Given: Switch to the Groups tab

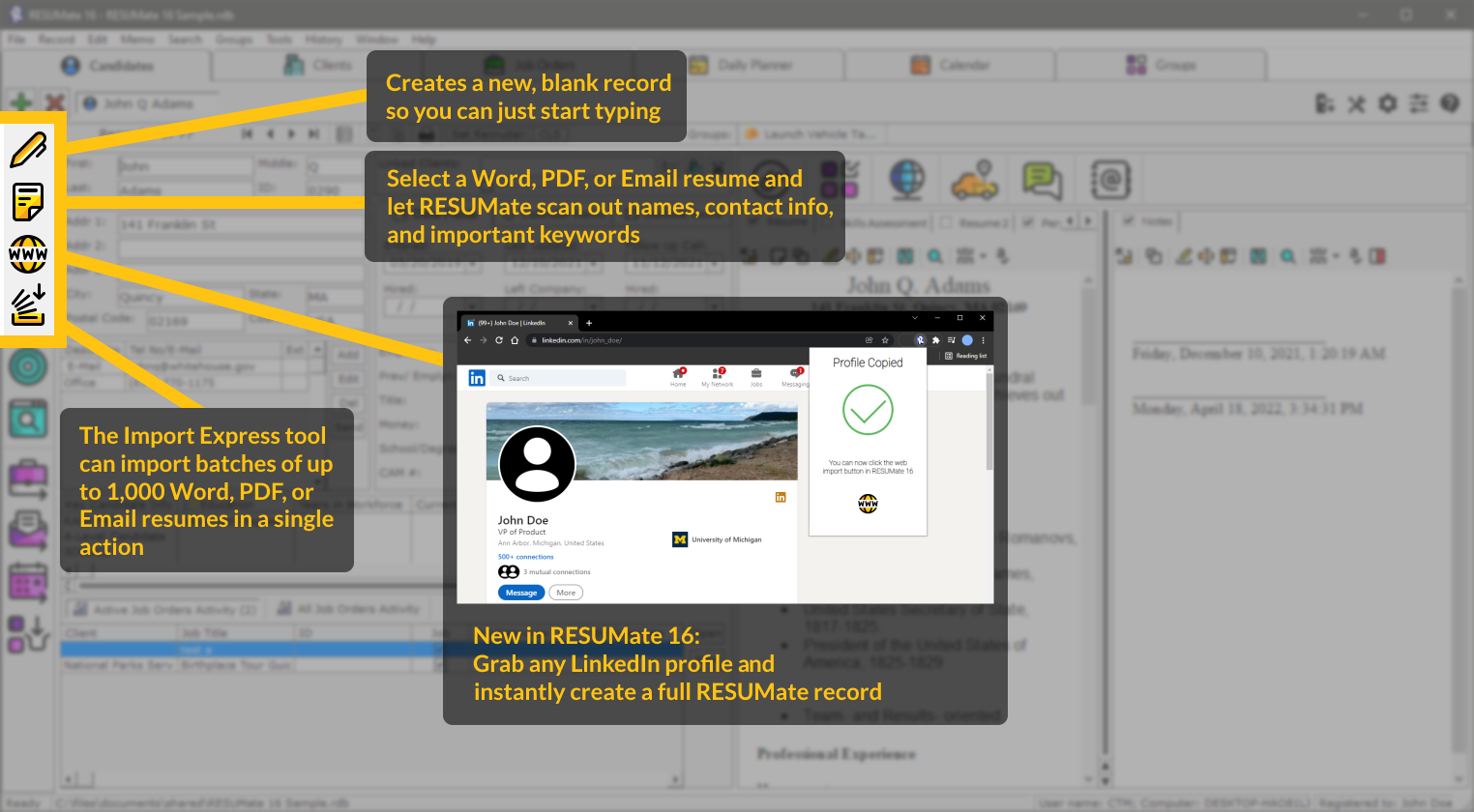Looking at the screenshot, I should (x=1161, y=65).
